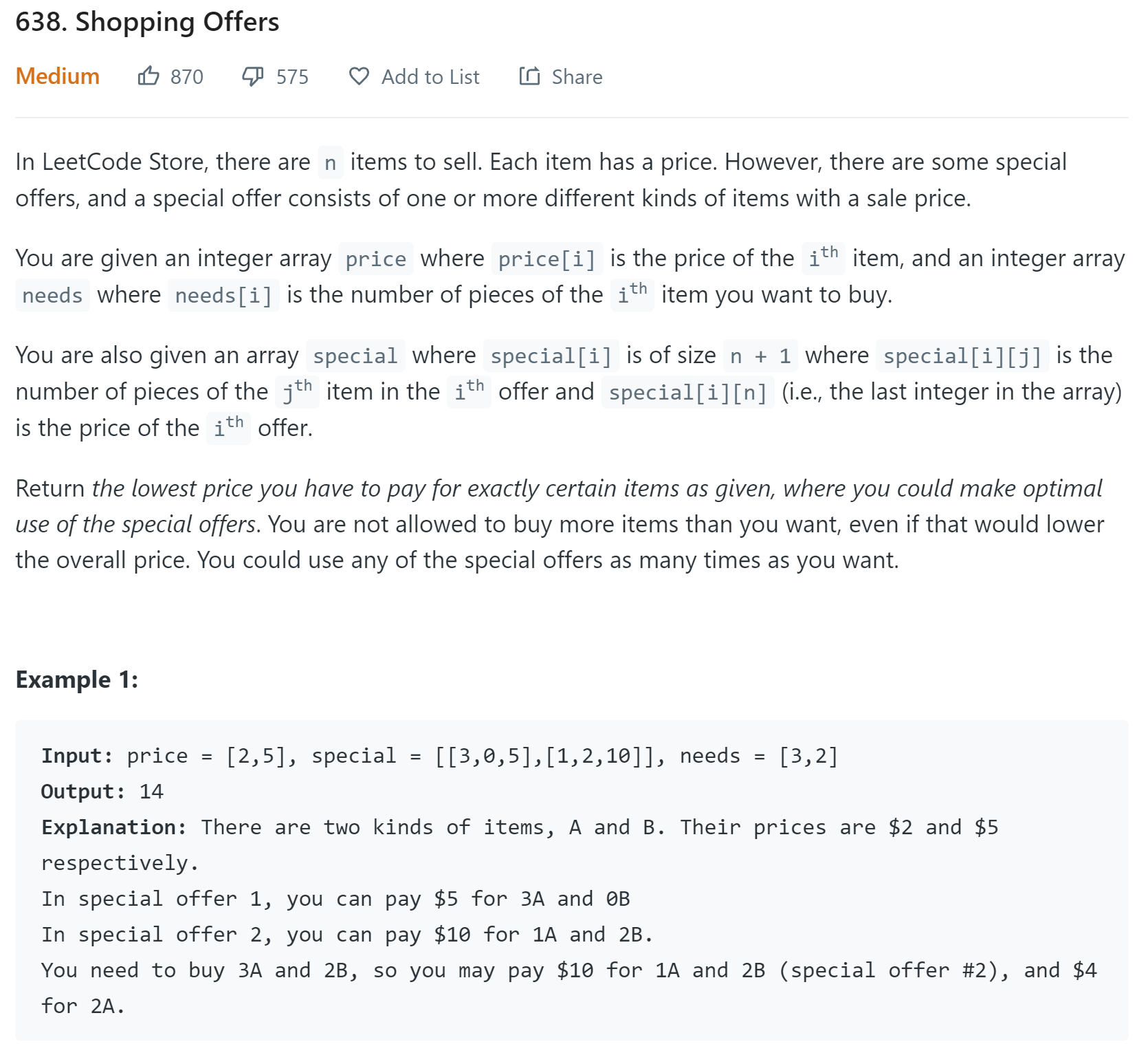Screen dimensions: 1148x1044
Task: Click the inline code 'special[i][j]'
Action: [x=962, y=356]
